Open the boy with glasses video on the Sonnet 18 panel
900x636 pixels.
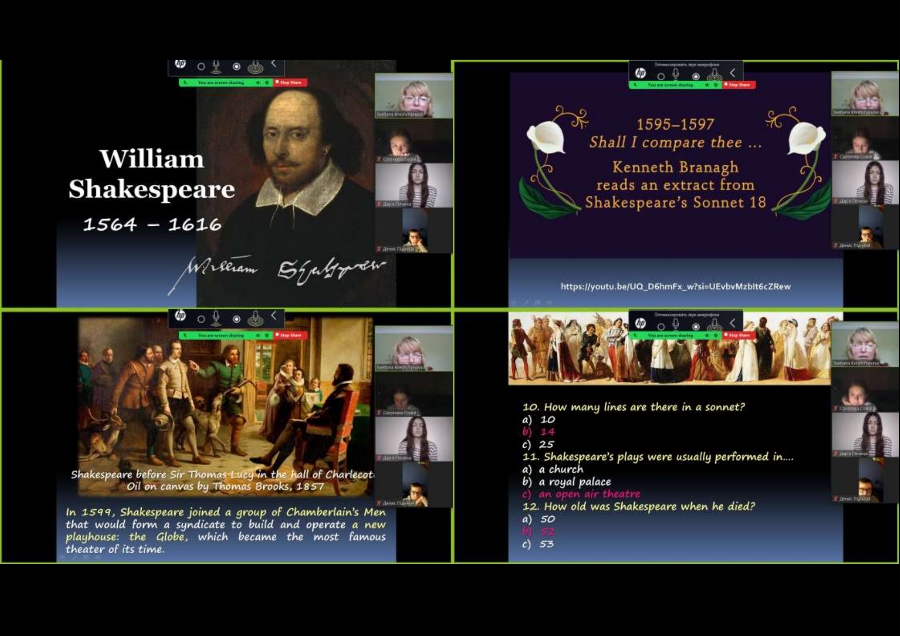pyautogui.click(x=865, y=227)
